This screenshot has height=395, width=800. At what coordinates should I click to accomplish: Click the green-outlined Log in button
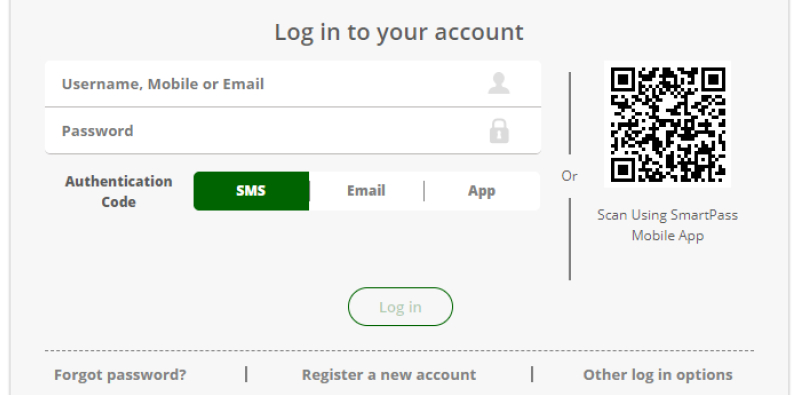point(400,307)
